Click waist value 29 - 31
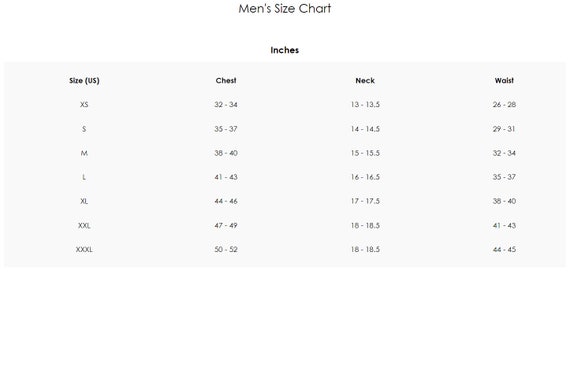 click(x=504, y=129)
